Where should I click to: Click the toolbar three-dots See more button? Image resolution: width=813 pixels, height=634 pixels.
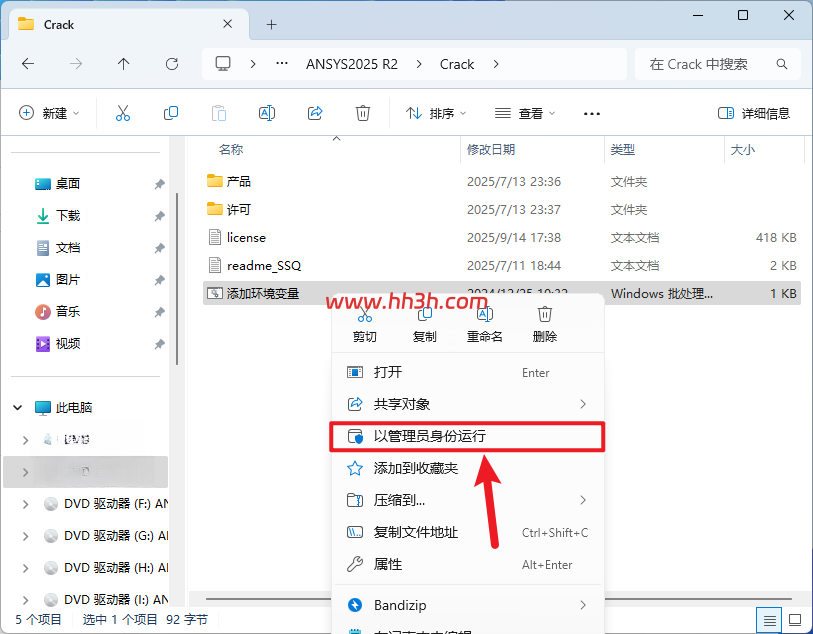click(592, 114)
